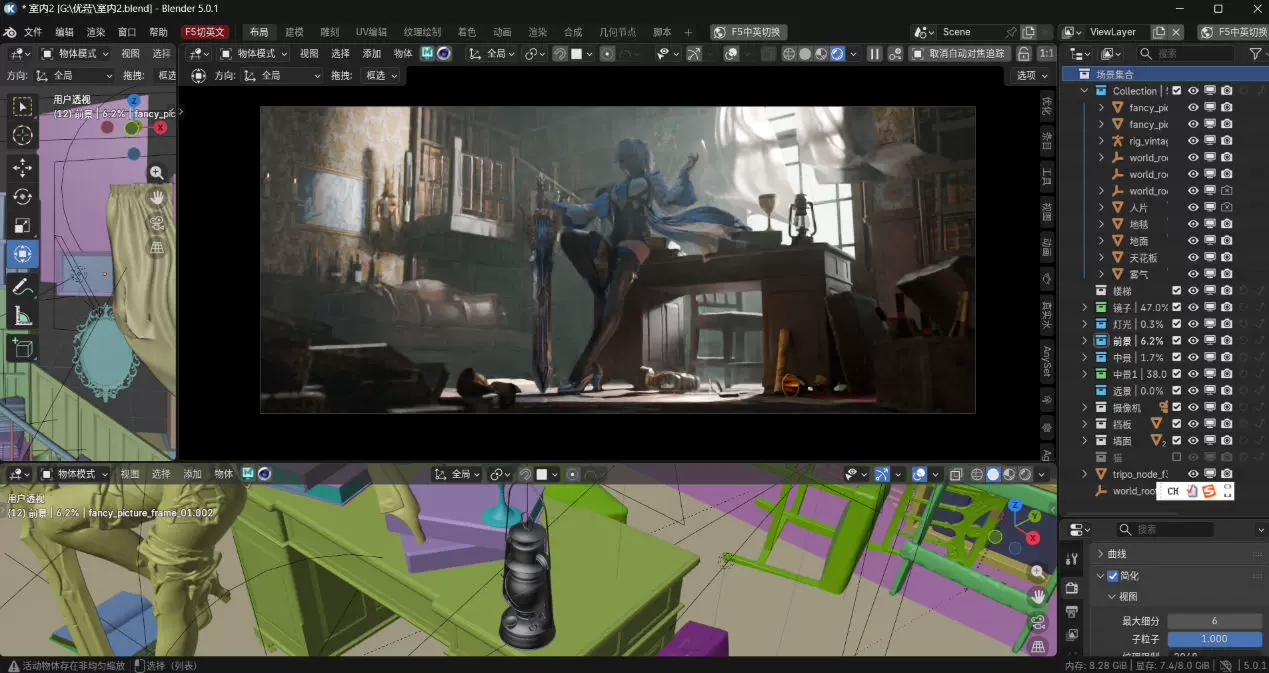1269x673 pixels.
Task: Toggle proportional editing in top viewport header
Action: coord(607,54)
